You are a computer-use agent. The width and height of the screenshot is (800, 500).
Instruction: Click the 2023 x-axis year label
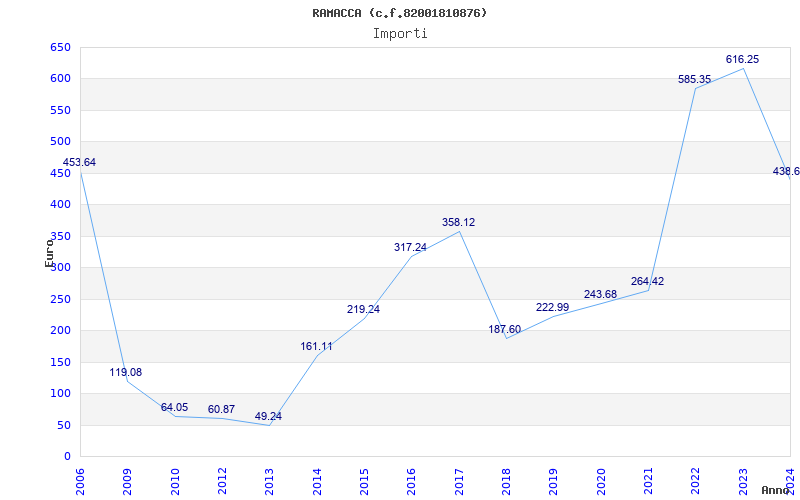(x=743, y=482)
